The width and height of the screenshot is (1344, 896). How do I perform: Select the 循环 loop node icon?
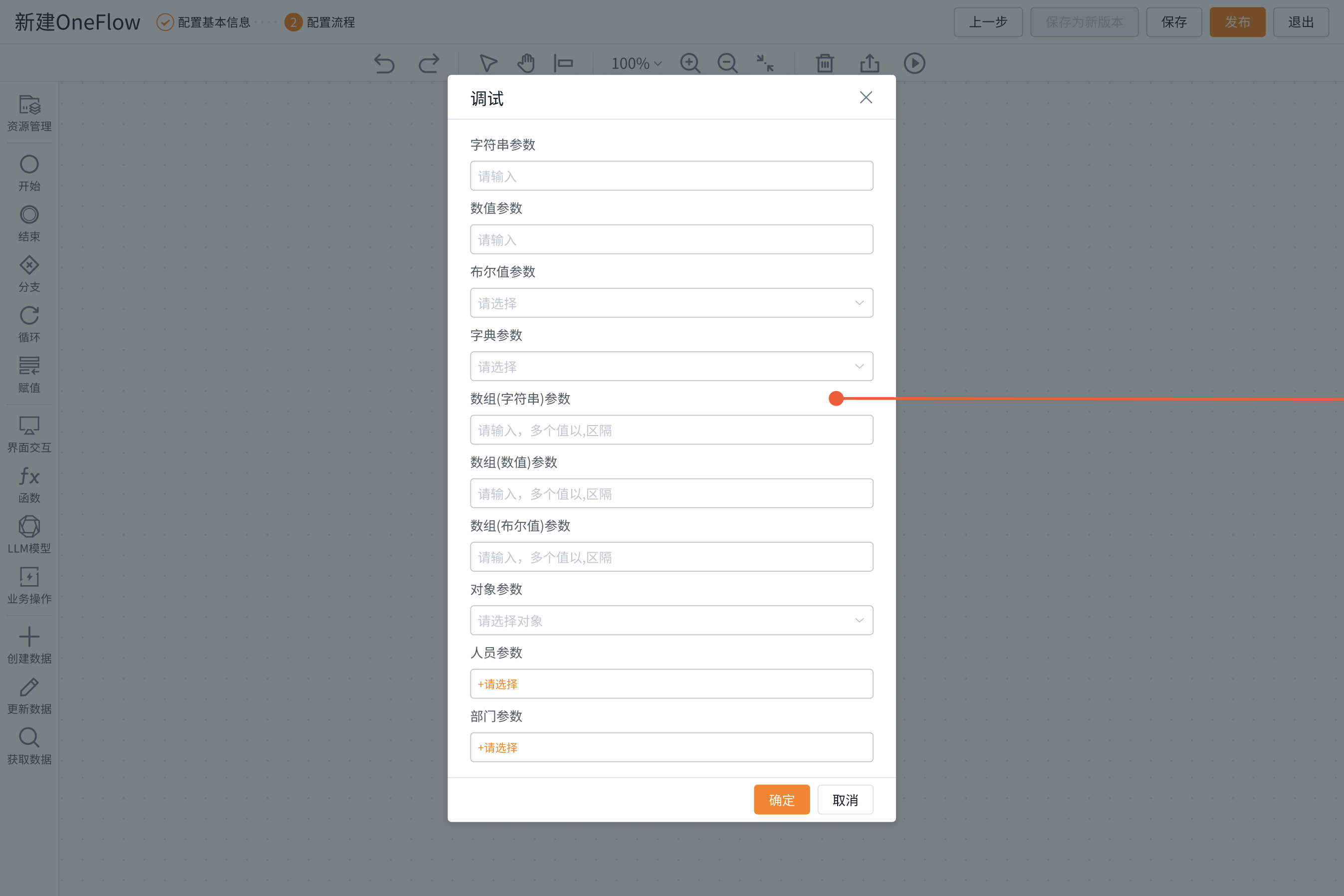point(29,323)
